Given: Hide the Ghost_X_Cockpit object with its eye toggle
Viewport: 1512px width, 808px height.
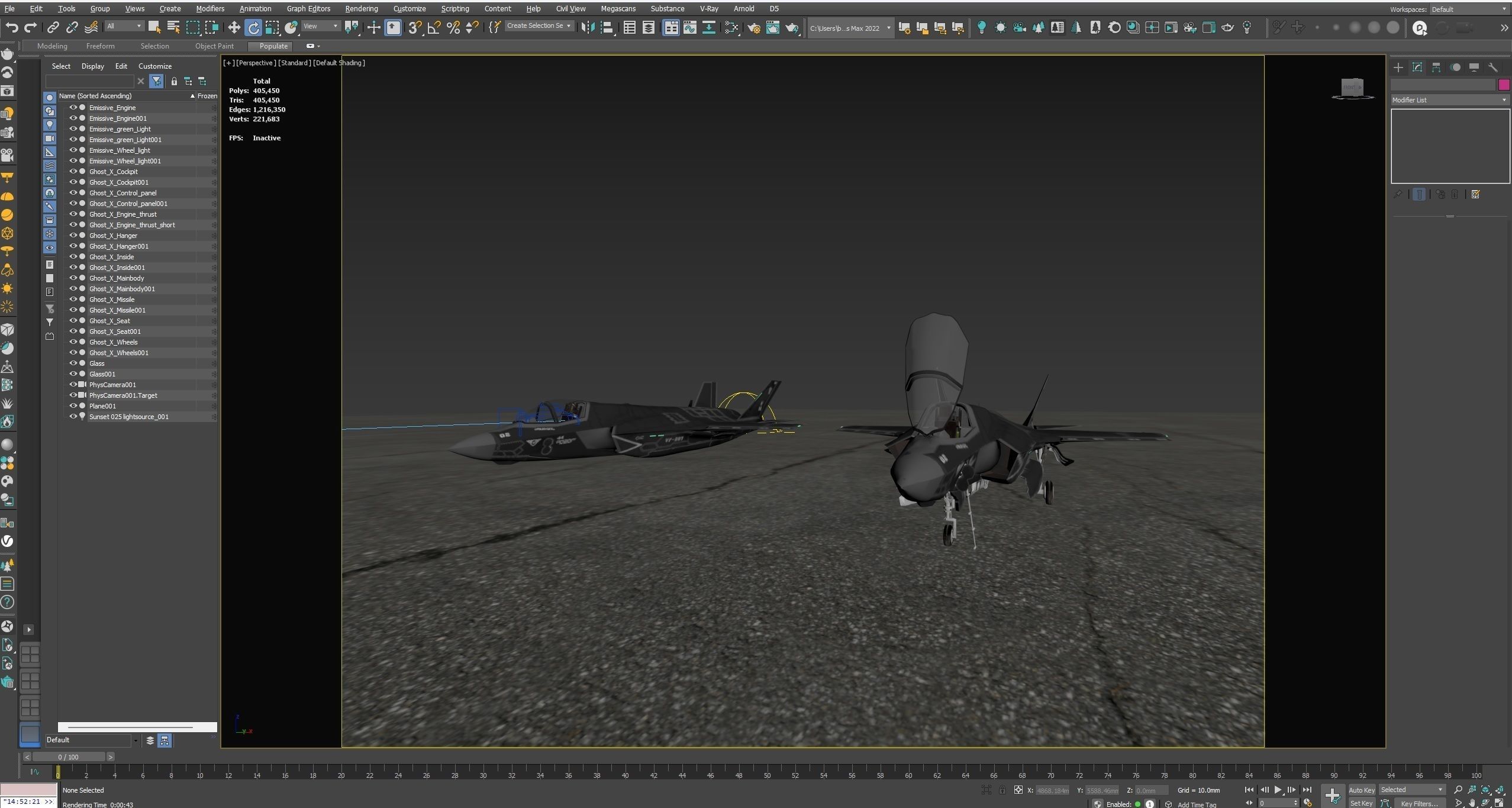Looking at the screenshot, I should (x=73, y=171).
